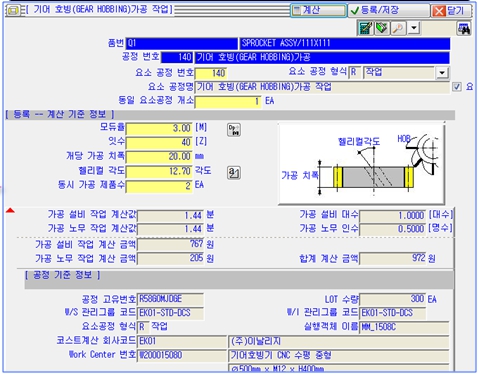Click the 잇수 field with 40
479x375 pixels.
click(x=159, y=143)
